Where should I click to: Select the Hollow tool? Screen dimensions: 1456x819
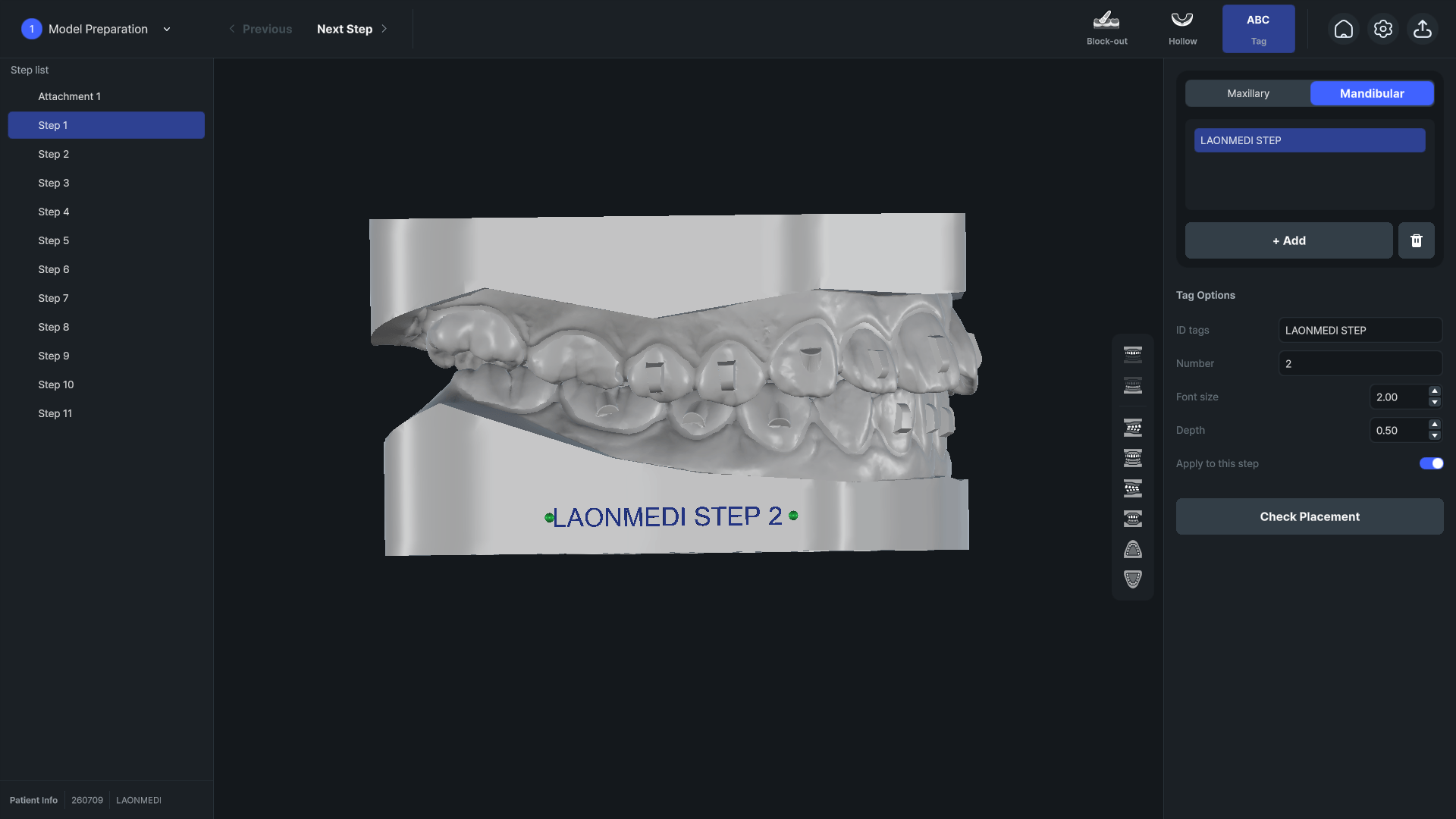point(1182,29)
